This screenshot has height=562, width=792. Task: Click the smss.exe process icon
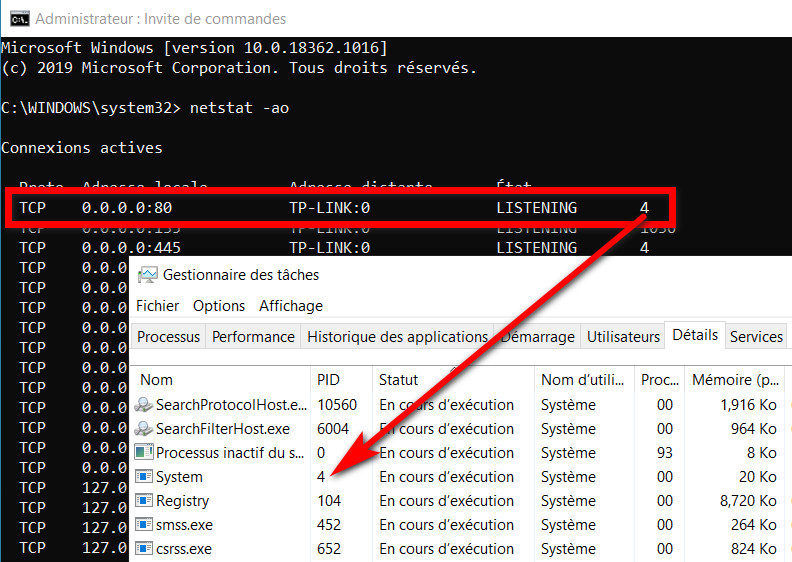point(144,525)
